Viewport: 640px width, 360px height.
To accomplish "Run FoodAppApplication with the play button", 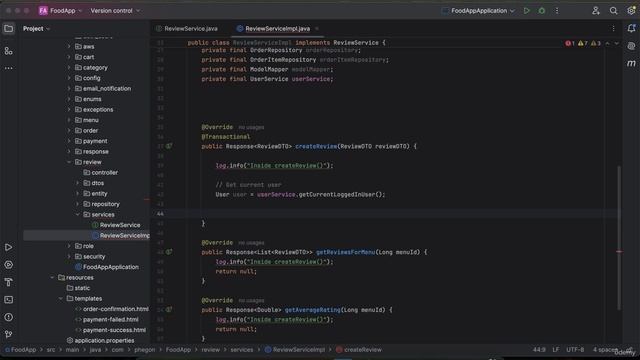I will click(527, 11).
